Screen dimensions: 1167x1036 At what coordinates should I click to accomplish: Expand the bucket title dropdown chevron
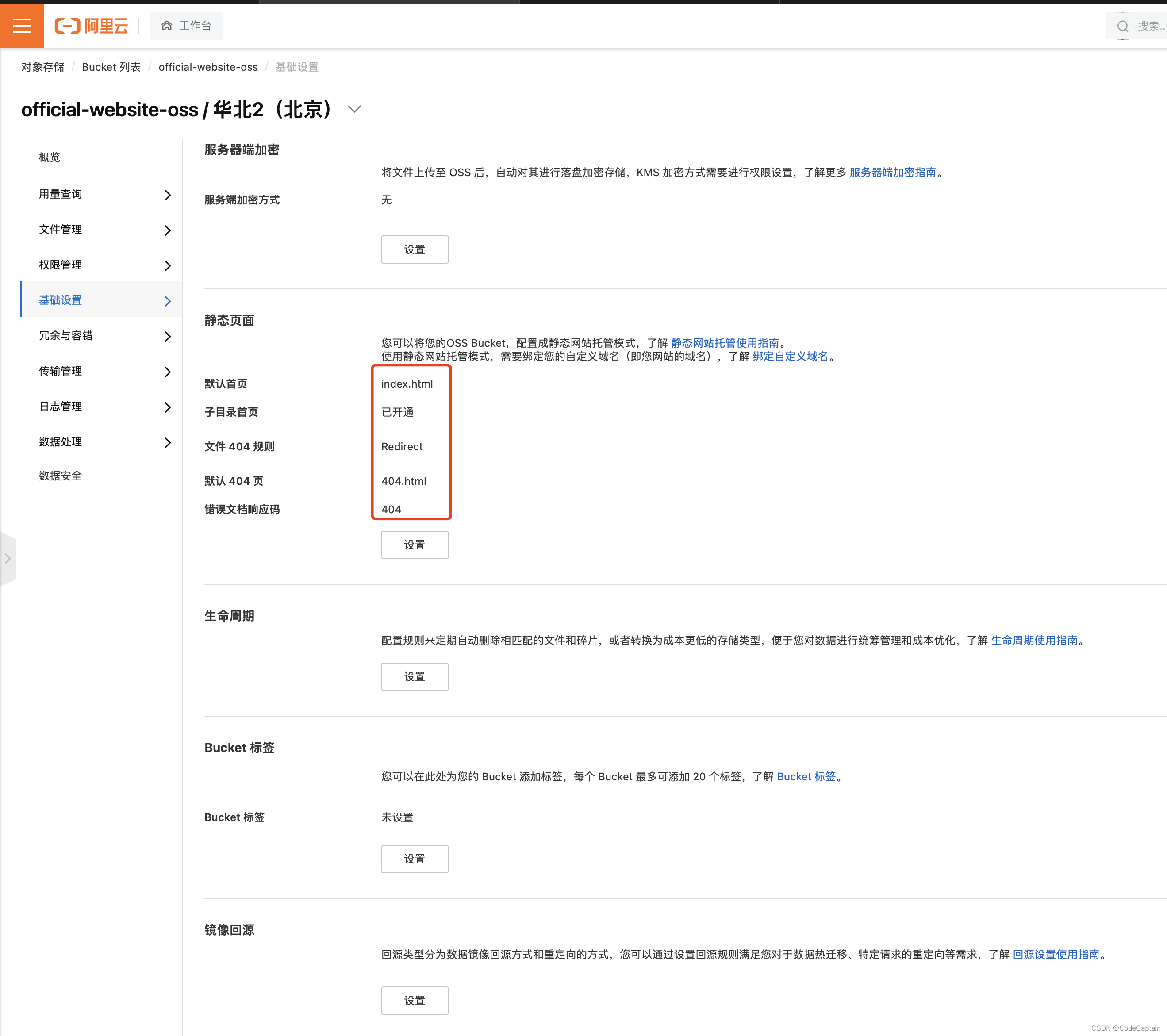pyautogui.click(x=354, y=109)
